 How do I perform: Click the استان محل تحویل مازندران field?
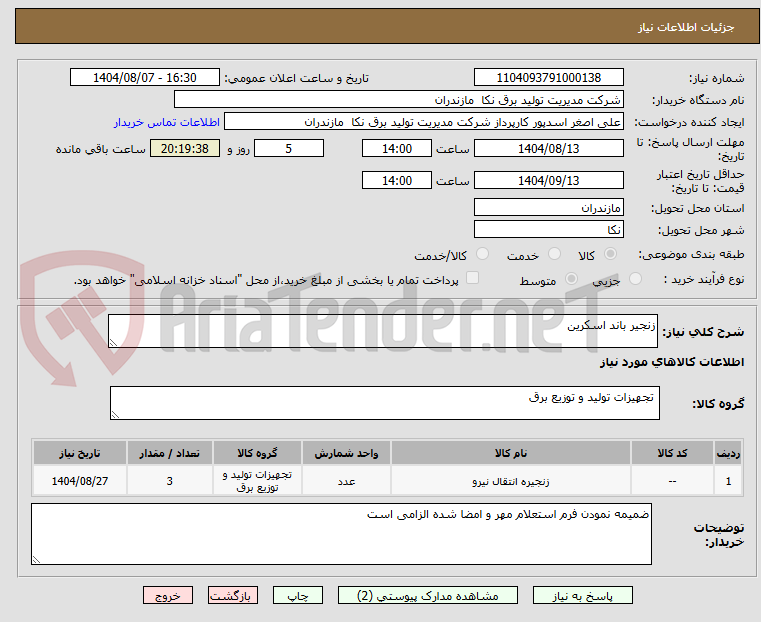tap(548, 208)
